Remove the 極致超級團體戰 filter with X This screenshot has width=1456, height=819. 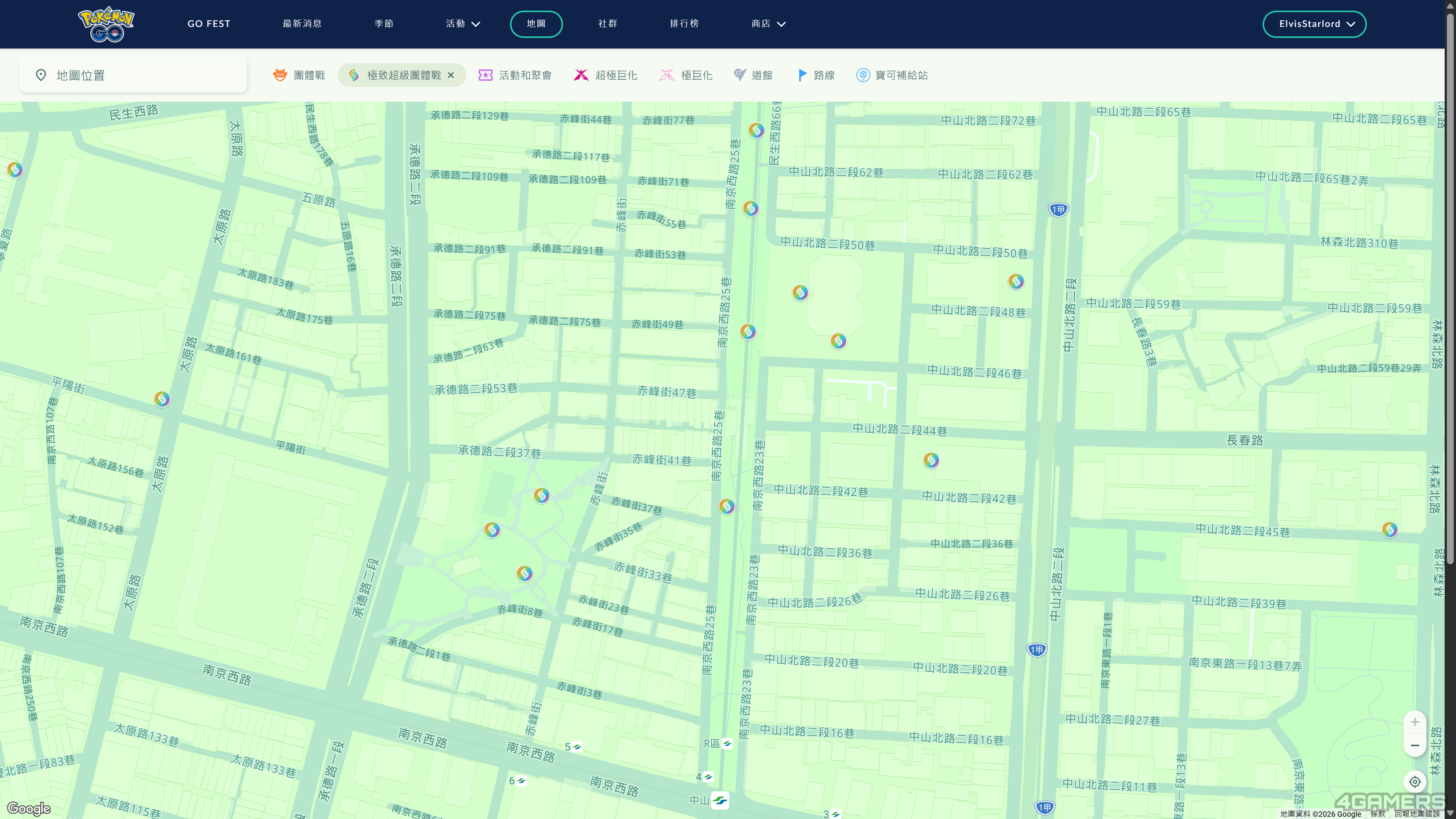(450, 75)
